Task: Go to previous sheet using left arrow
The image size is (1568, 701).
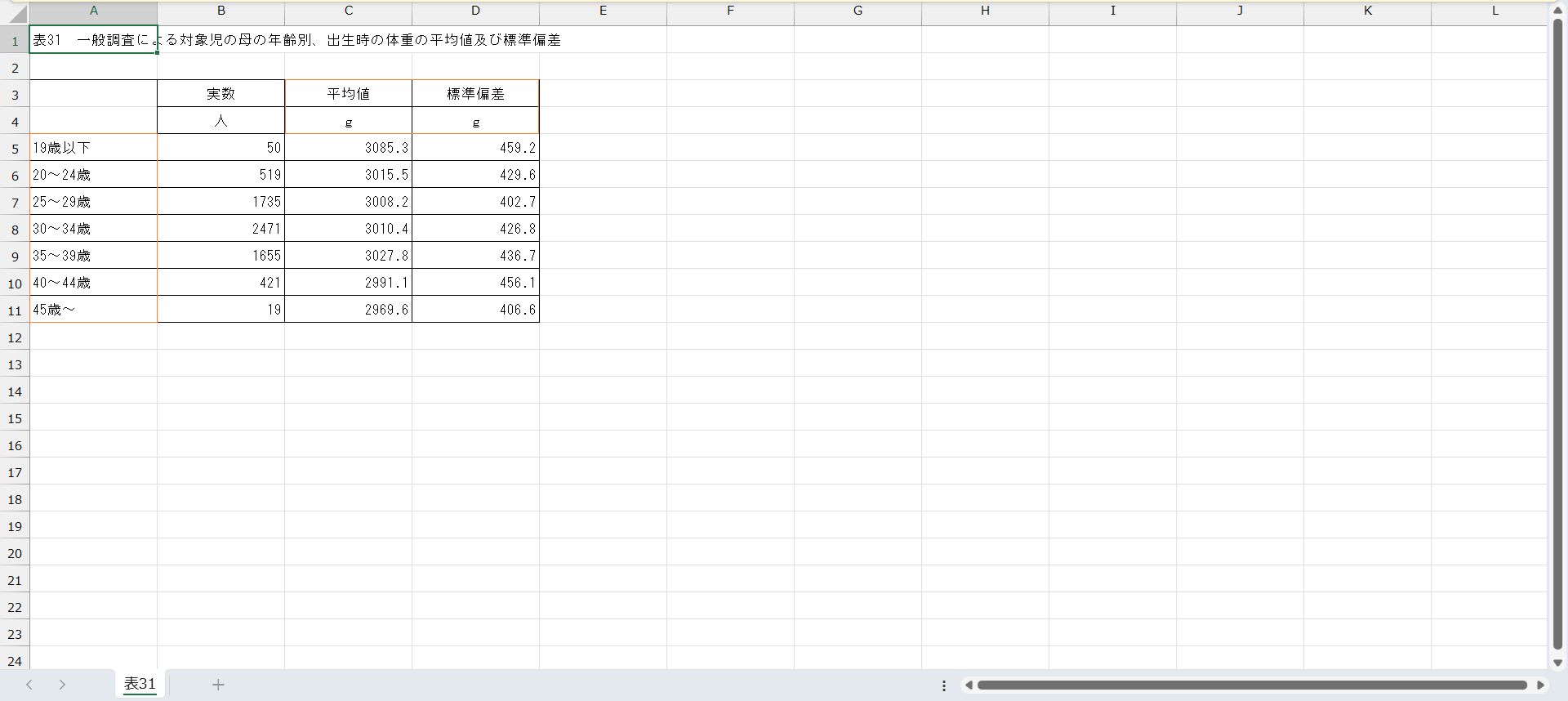Action: click(x=29, y=685)
